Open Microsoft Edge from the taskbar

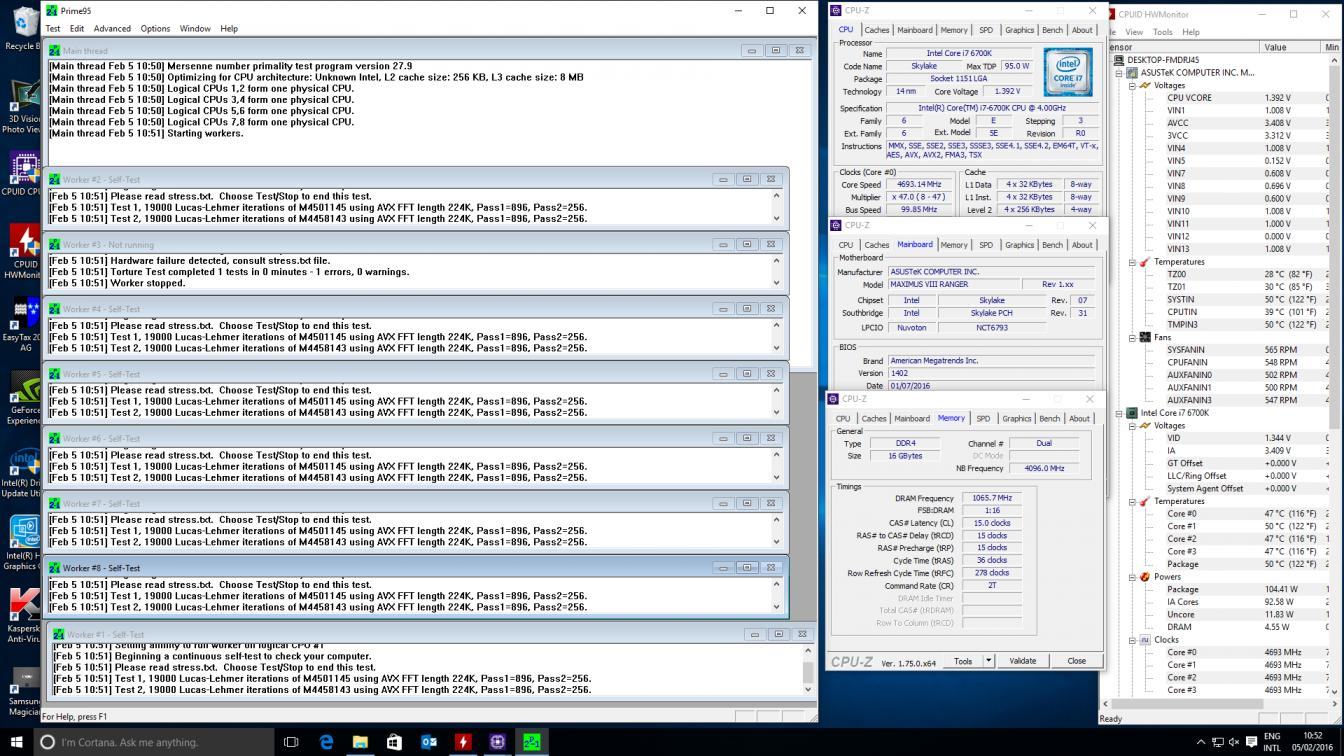pos(326,742)
